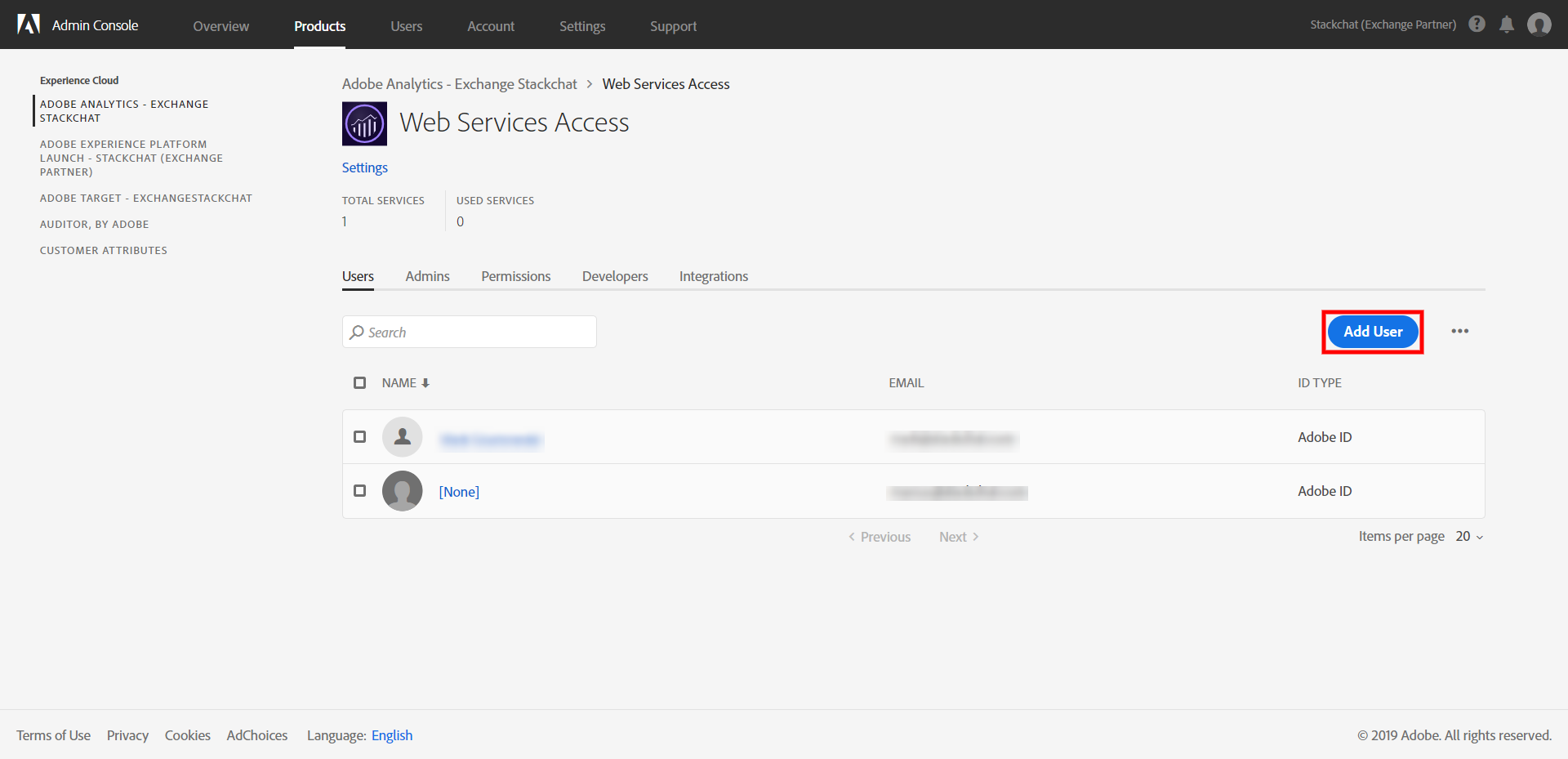Select Adobe Target - ExchangeStackchat in sidebar
The width and height of the screenshot is (1568, 759).
coord(146,199)
